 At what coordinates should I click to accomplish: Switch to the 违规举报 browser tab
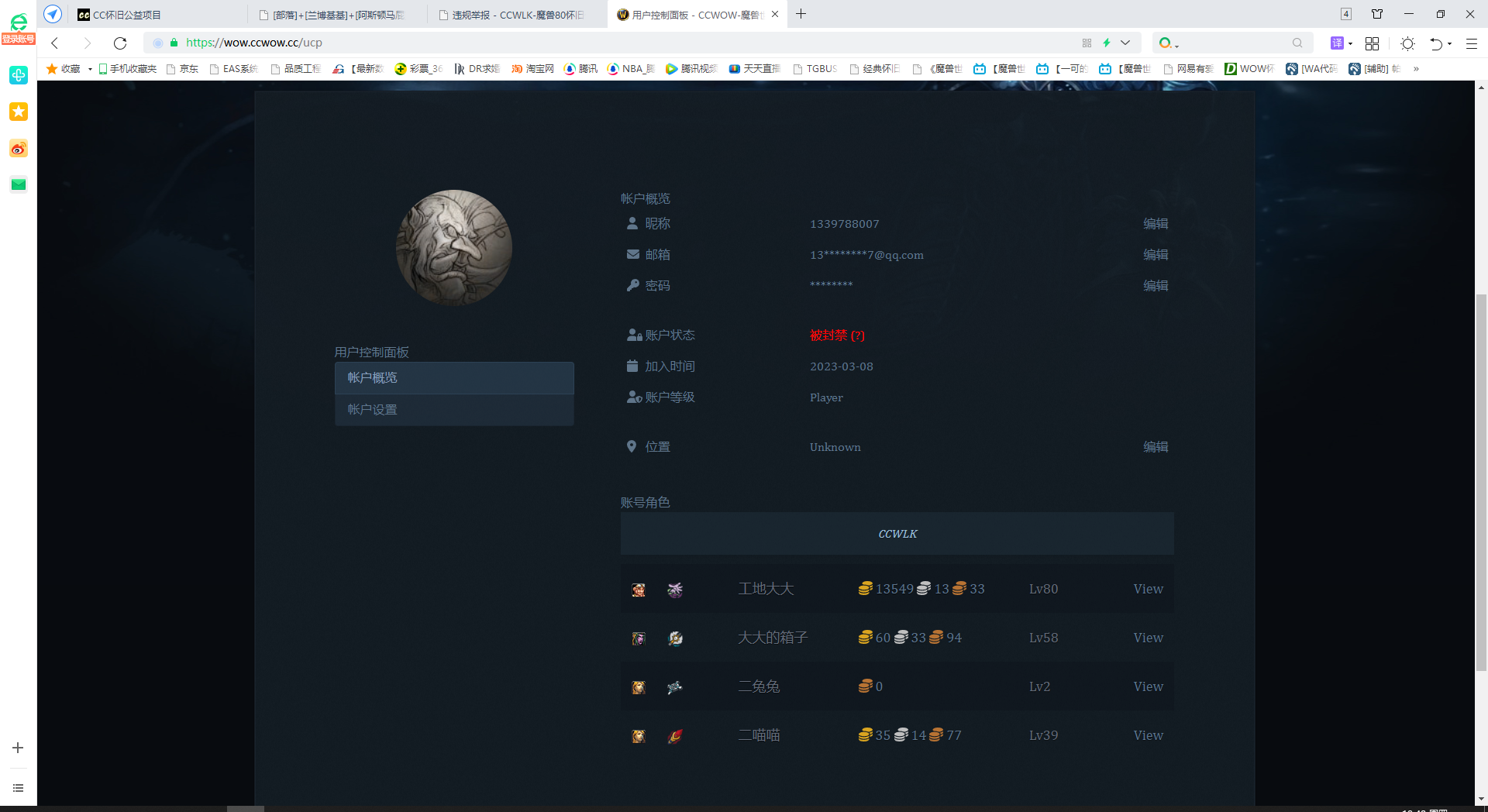(x=511, y=14)
